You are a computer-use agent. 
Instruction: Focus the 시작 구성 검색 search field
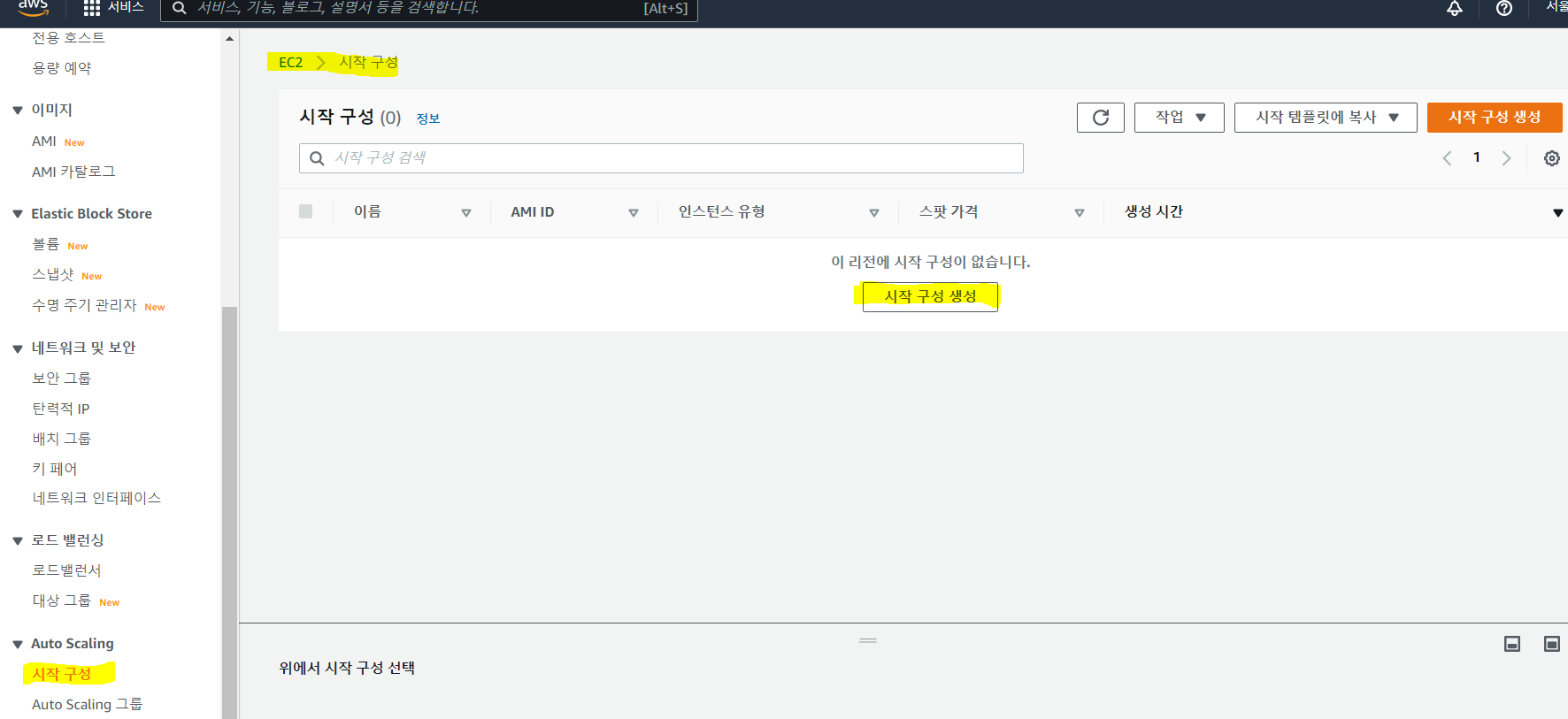tap(661, 158)
